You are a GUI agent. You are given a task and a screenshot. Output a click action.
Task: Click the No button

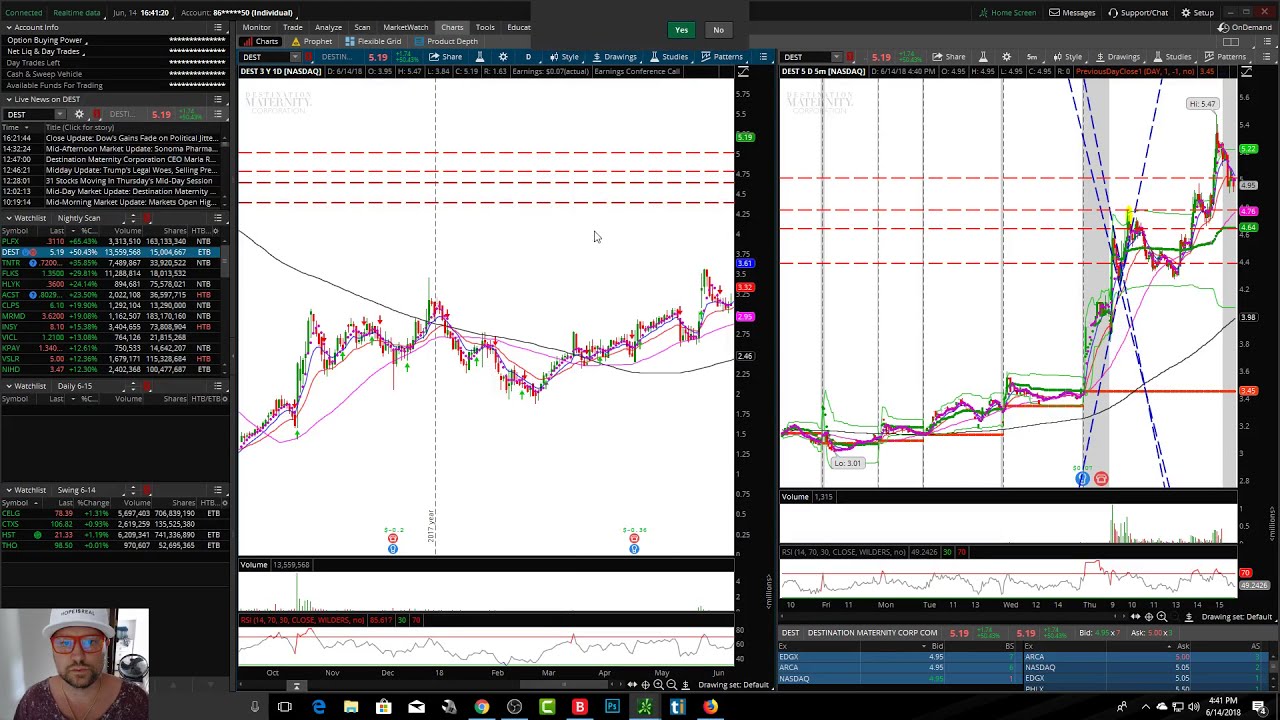(718, 30)
